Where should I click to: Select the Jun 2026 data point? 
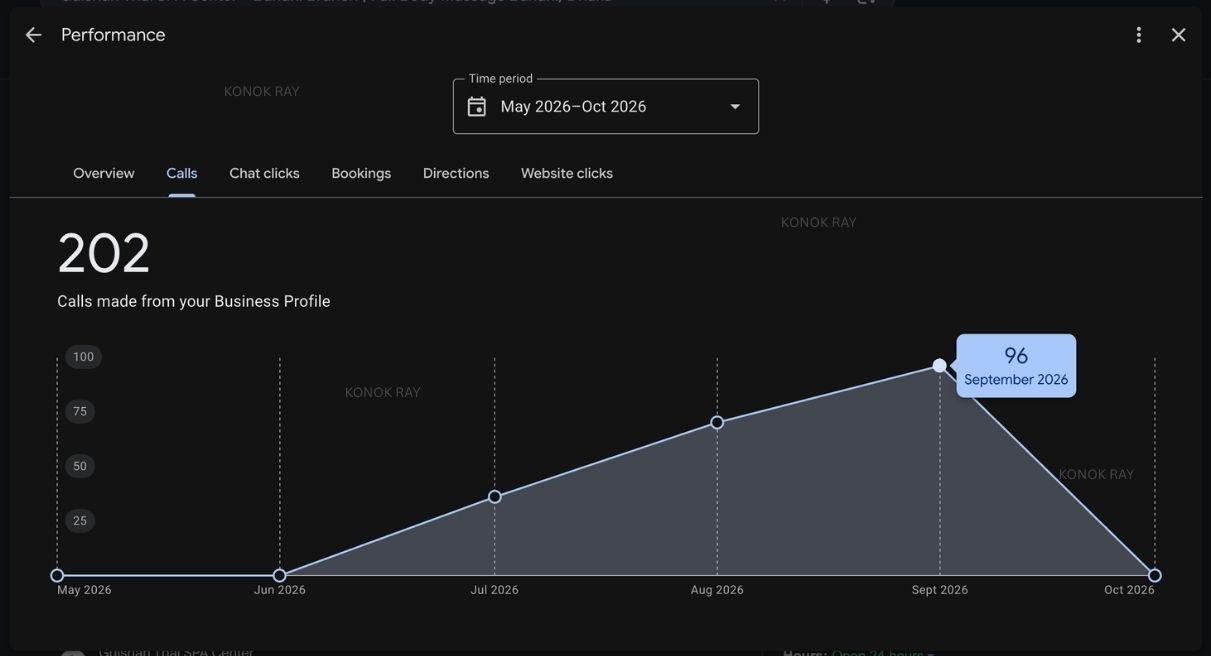point(279,575)
